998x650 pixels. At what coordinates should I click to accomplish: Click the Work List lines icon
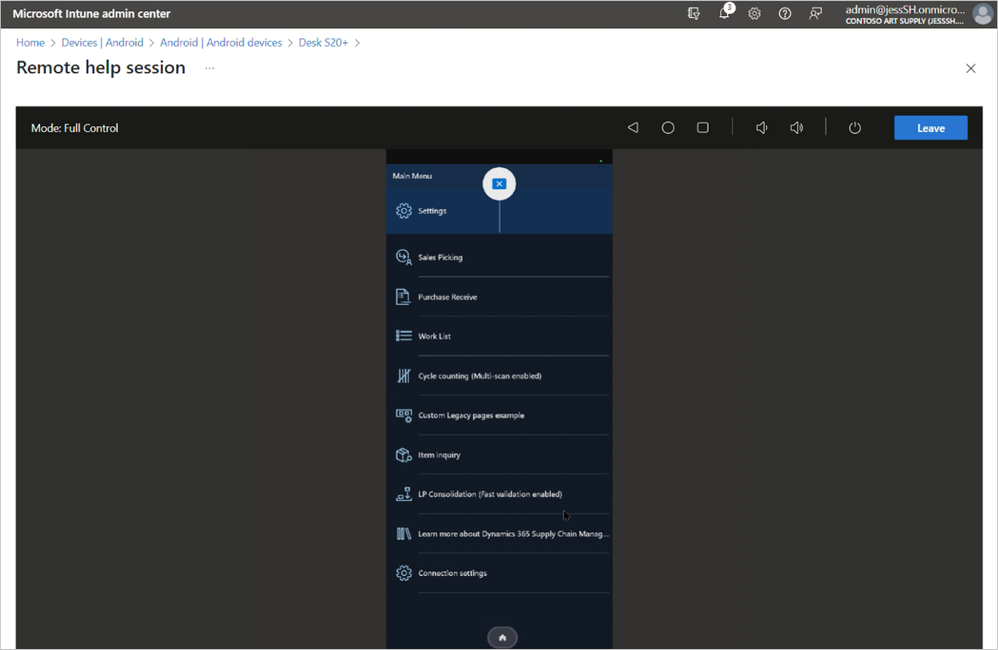pyautogui.click(x=404, y=336)
